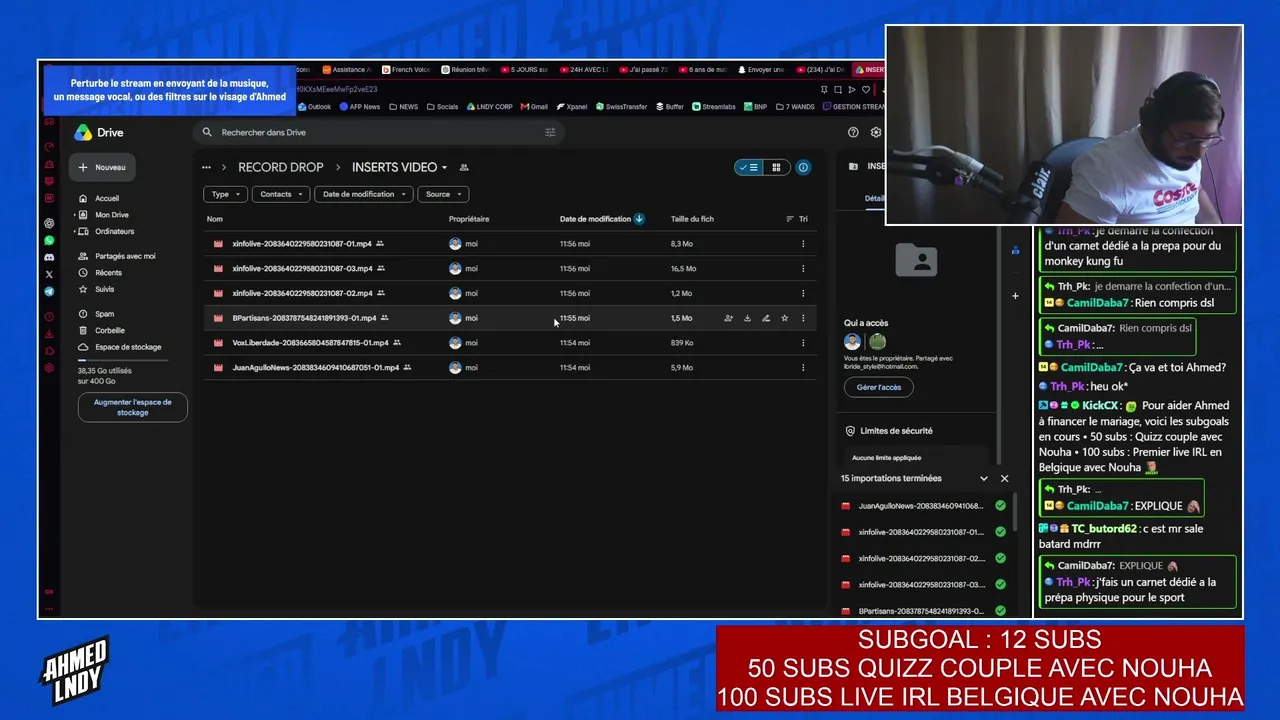Viewport: 1280px width, 720px height.
Task: Open the Source filter dropdown
Action: tap(443, 194)
